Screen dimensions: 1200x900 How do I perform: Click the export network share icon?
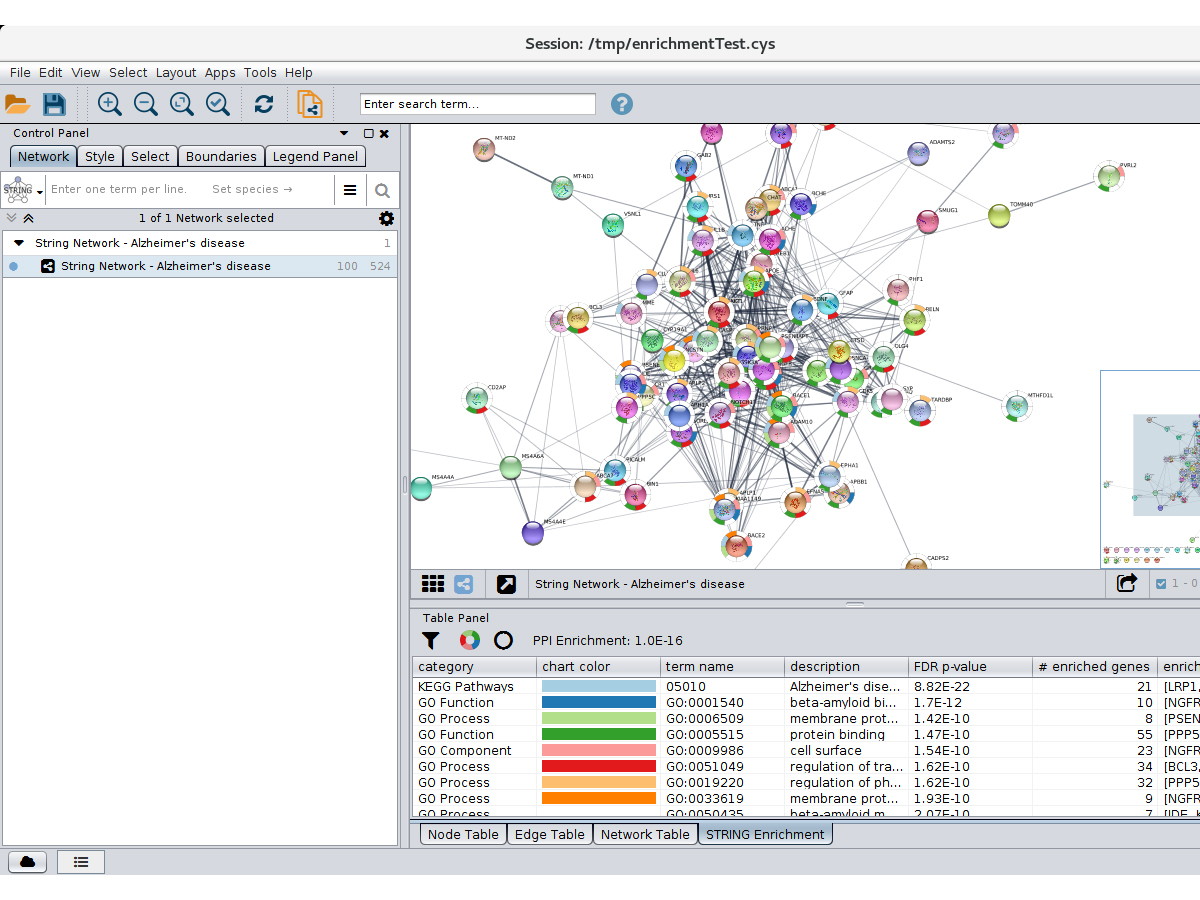coord(1127,584)
